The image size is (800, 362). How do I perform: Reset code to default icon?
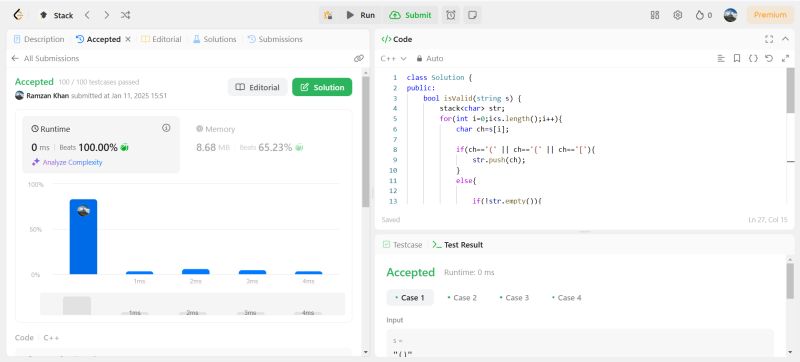click(x=769, y=59)
